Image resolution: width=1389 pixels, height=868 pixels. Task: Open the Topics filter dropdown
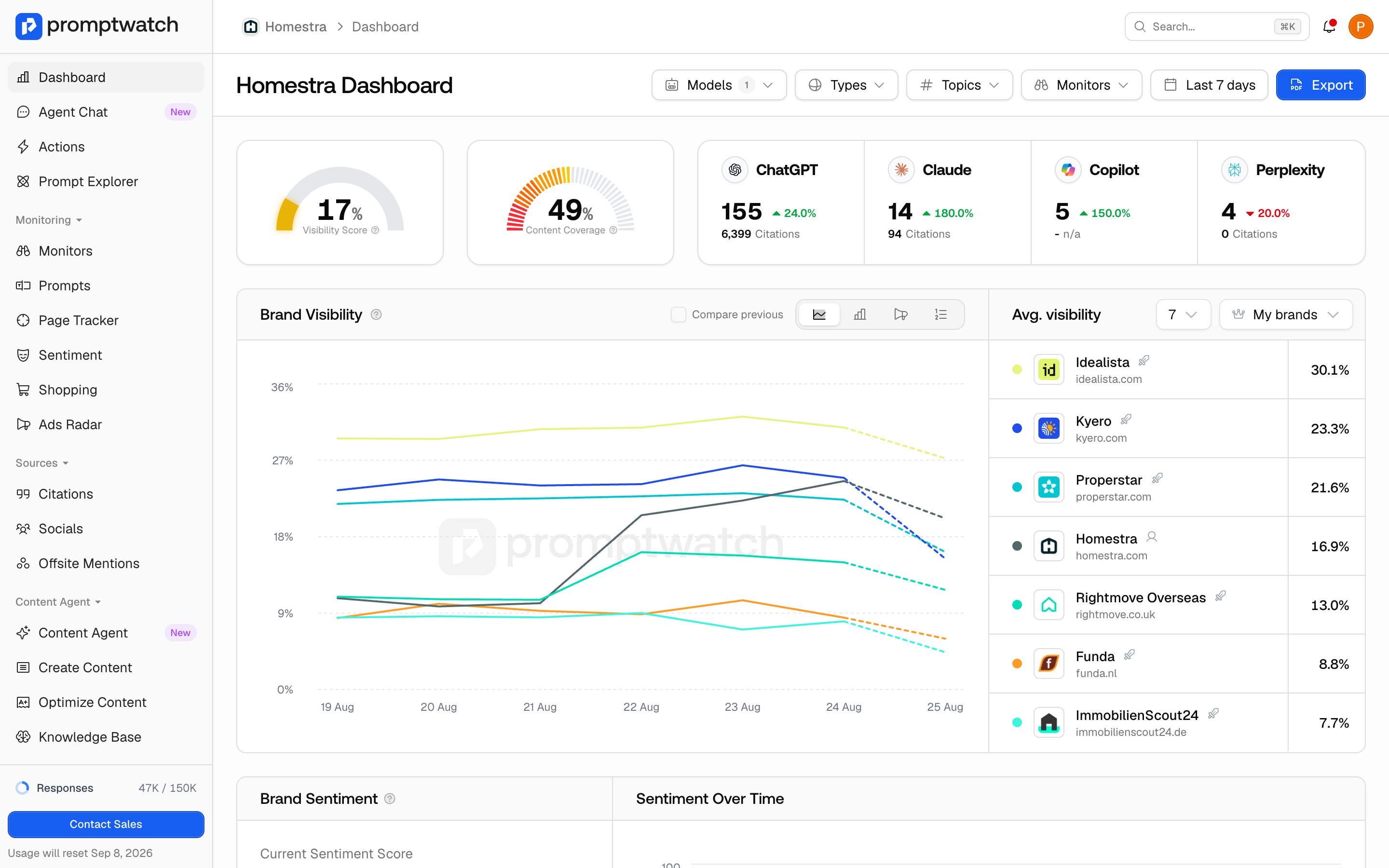(959, 85)
